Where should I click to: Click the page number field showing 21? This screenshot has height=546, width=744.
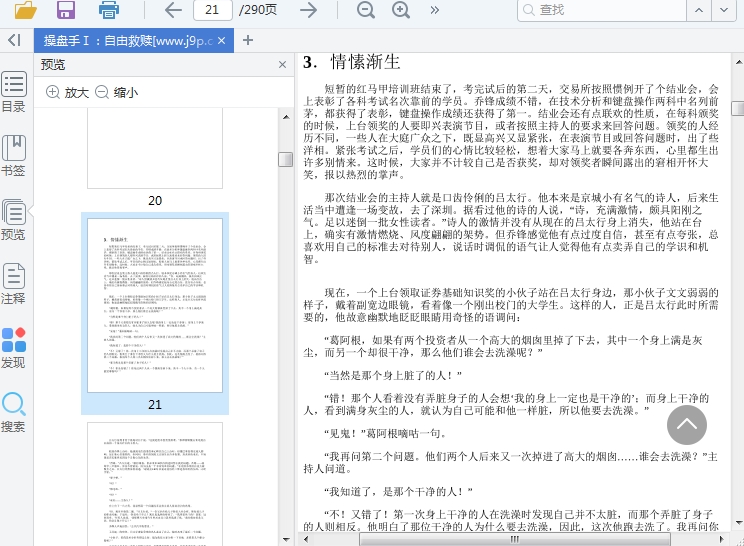213,10
